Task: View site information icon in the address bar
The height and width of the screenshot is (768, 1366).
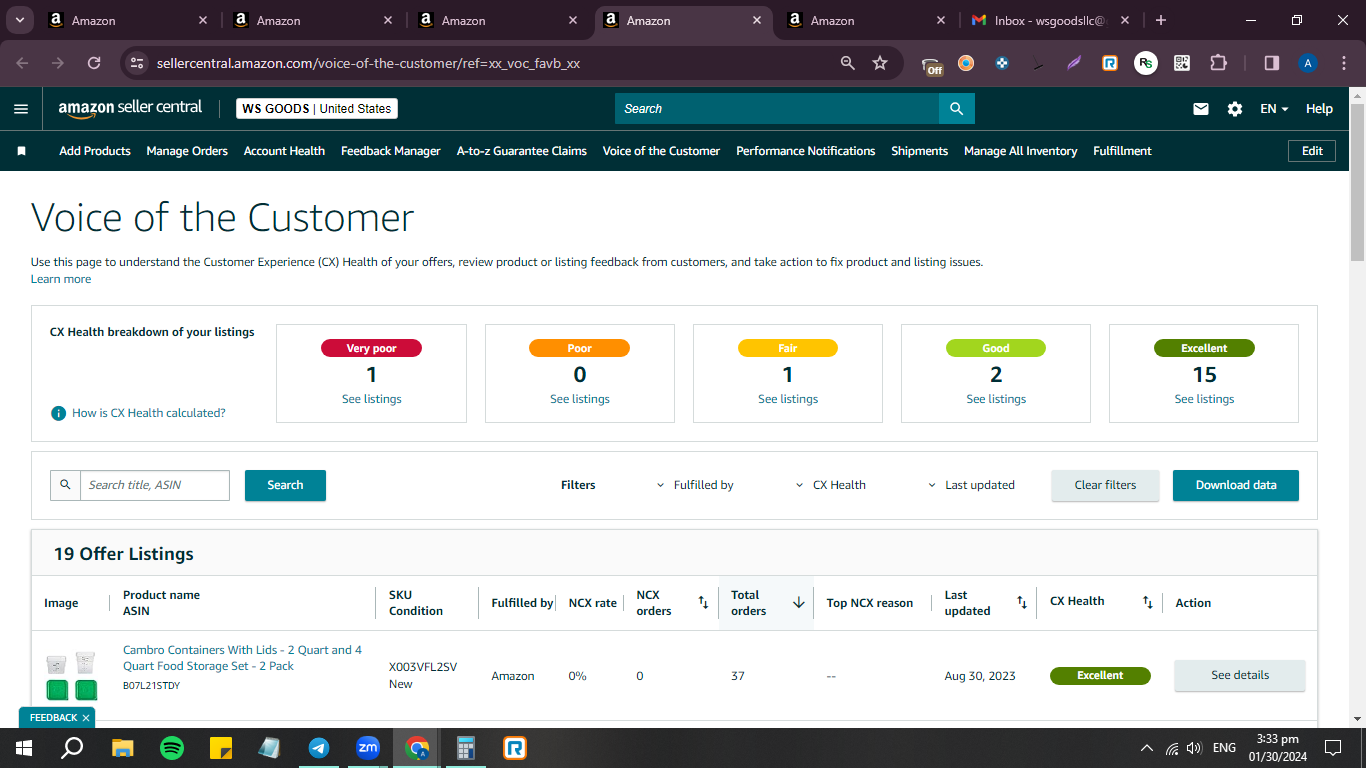Action: tap(138, 63)
